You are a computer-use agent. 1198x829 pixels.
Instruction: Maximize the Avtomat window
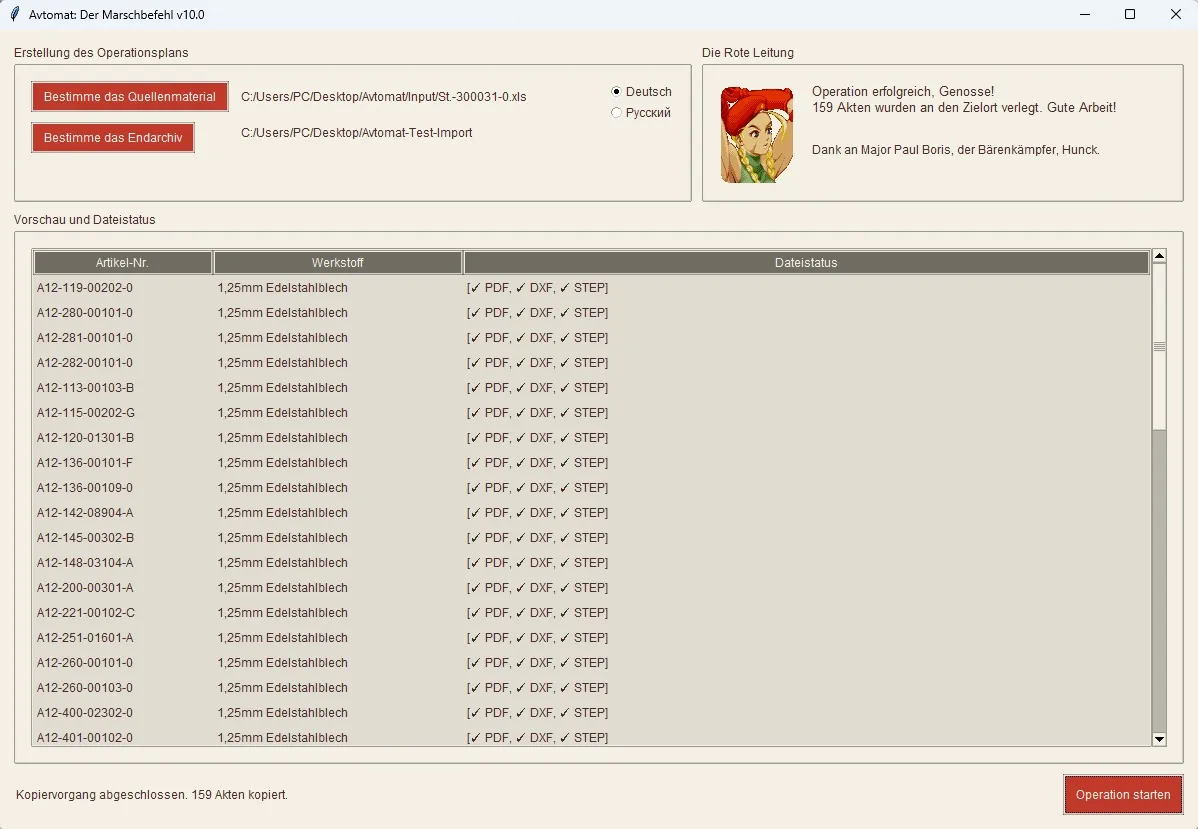[x=1130, y=15]
